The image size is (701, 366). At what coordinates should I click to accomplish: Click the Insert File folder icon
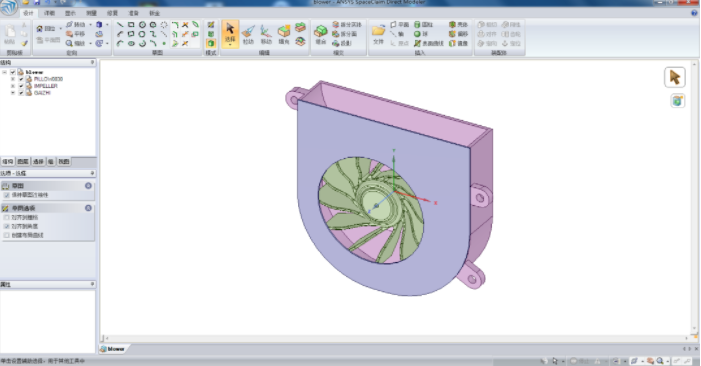(x=378, y=34)
